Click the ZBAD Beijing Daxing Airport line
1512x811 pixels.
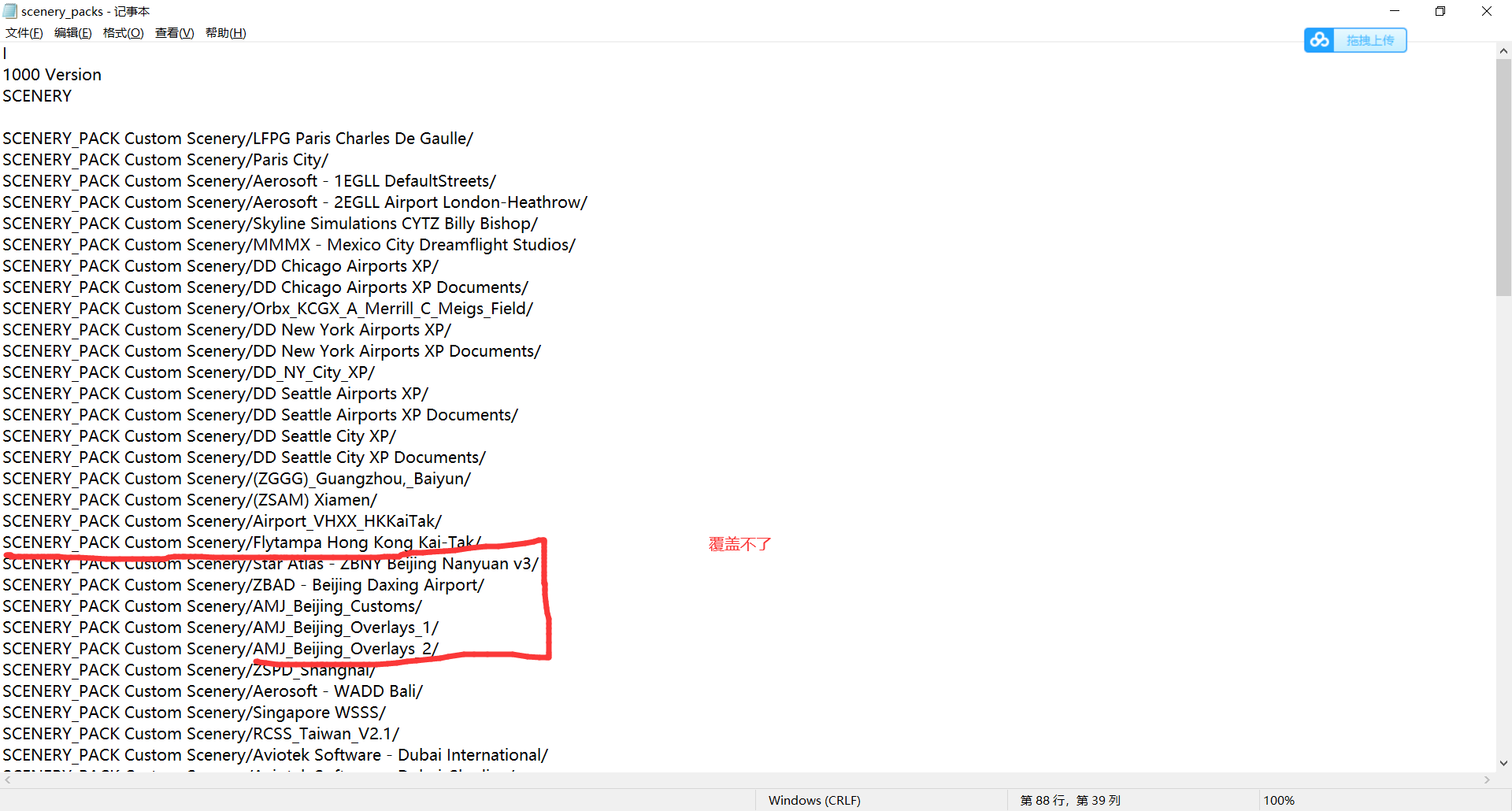(243, 585)
